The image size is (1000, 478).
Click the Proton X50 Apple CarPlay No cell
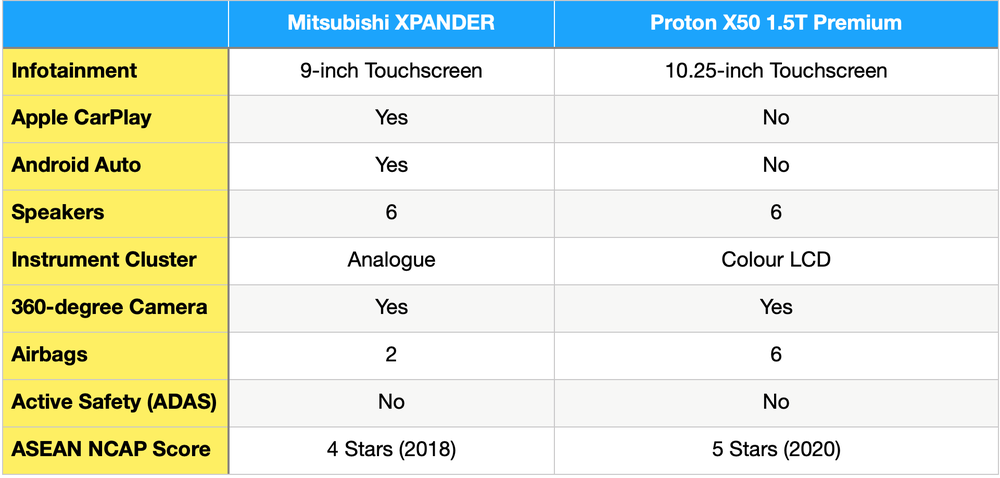(x=775, y=118)
